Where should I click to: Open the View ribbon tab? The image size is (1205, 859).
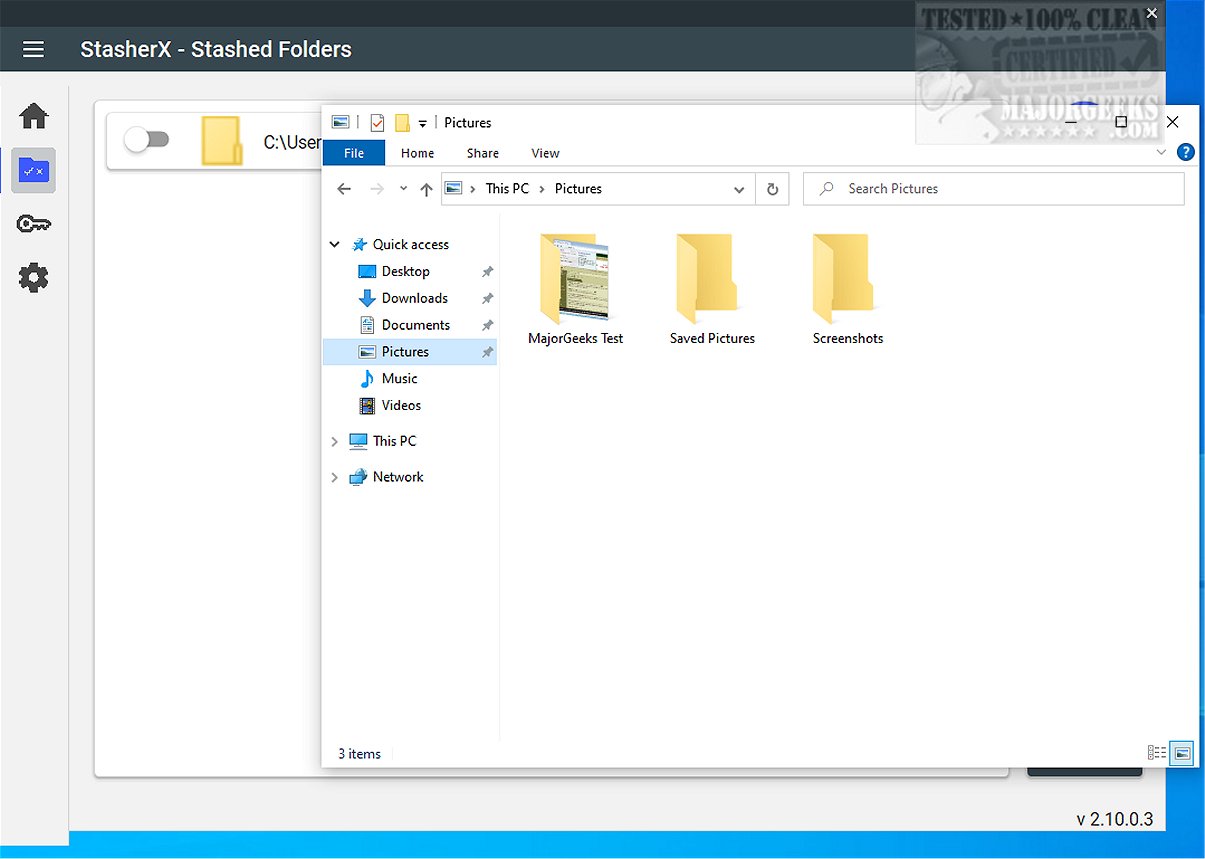click(545, 153)
